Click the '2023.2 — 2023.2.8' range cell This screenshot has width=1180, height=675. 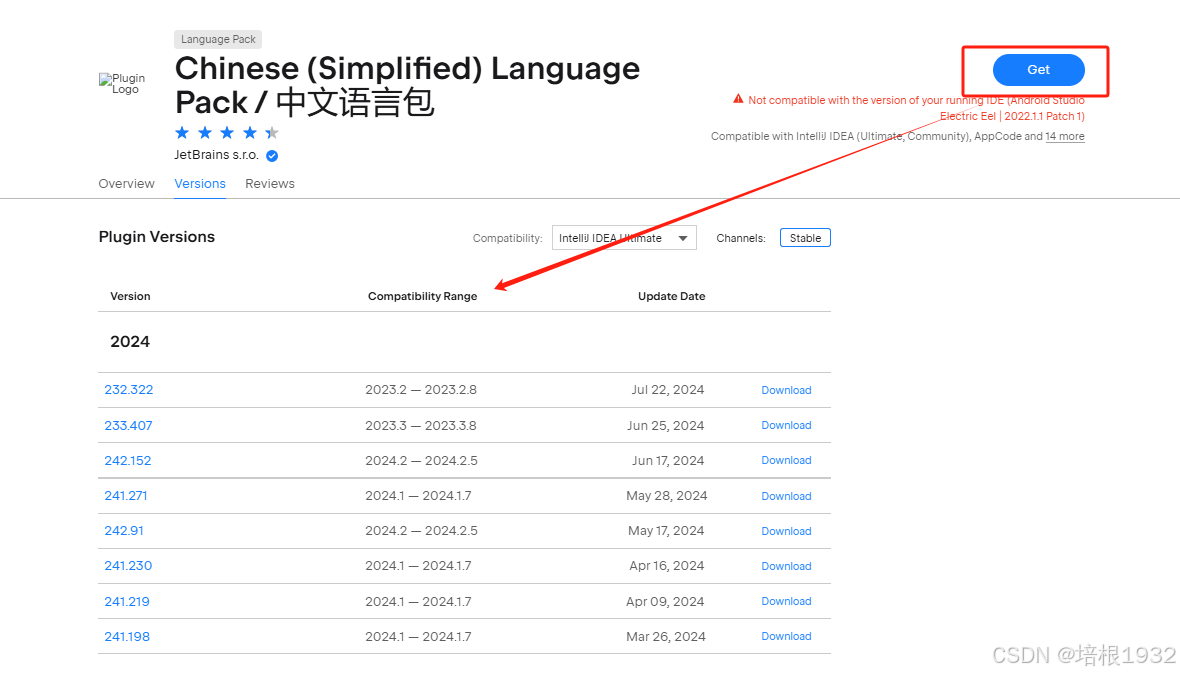tap(421, 390)
